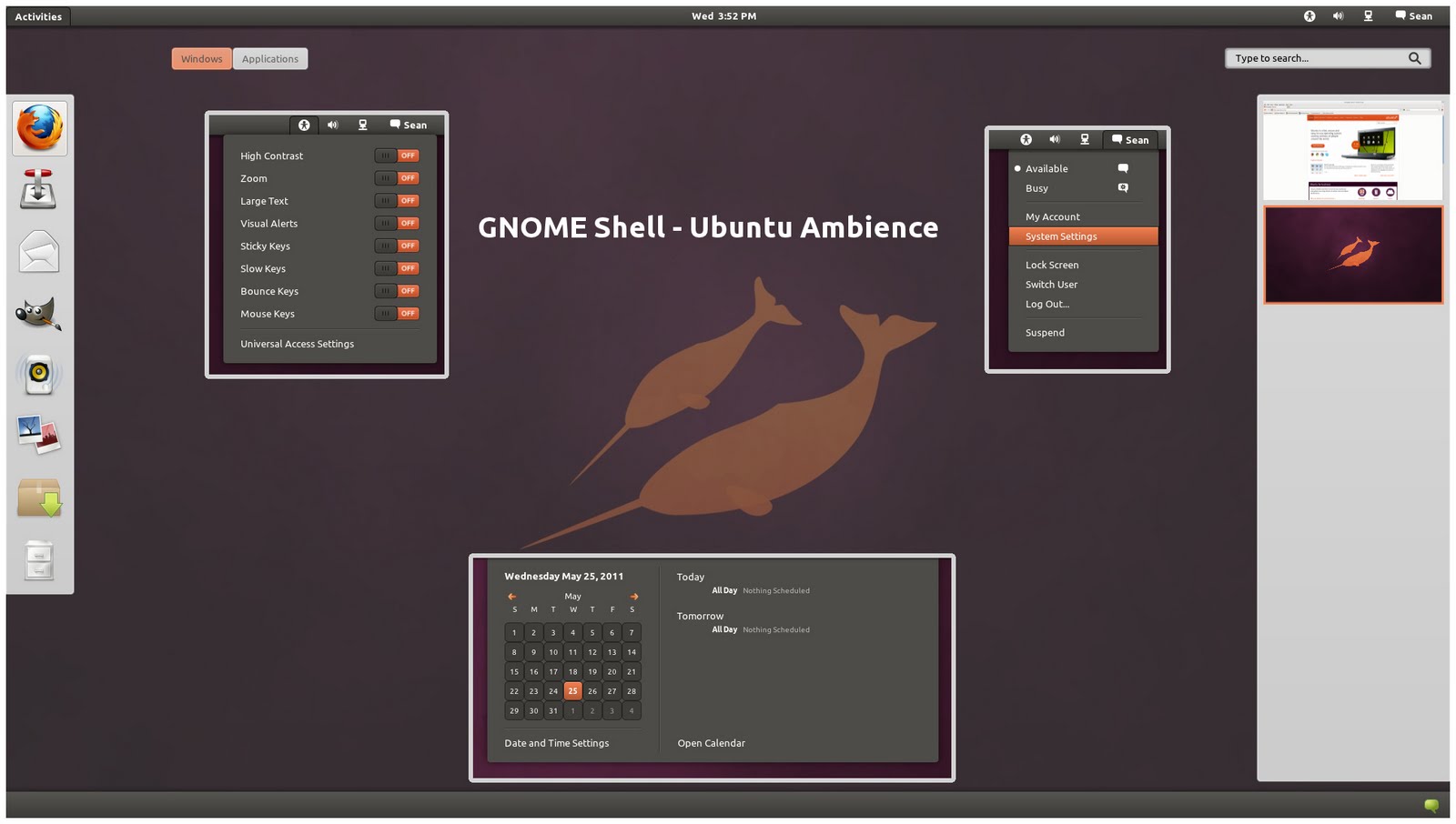Image resolution: width=1456 pixels, height=824 pixels.
Task: Open the file cabinet archive icon in dock
Action: pos(38,561)
